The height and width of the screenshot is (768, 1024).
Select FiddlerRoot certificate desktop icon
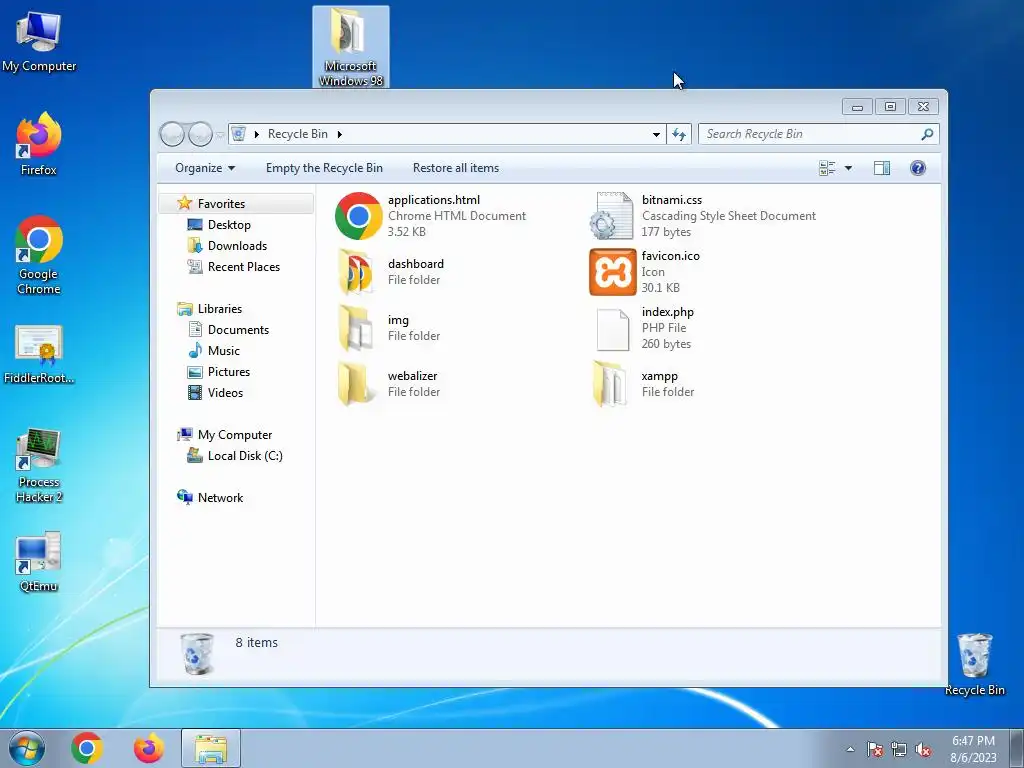click(x=39, y=355)
